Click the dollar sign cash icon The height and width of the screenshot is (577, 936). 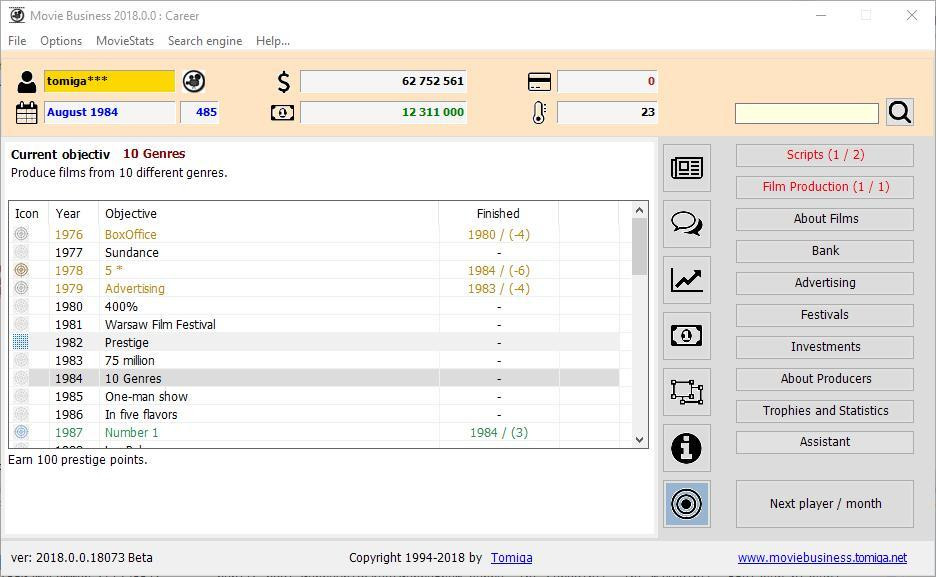click(x=284, y=82)
